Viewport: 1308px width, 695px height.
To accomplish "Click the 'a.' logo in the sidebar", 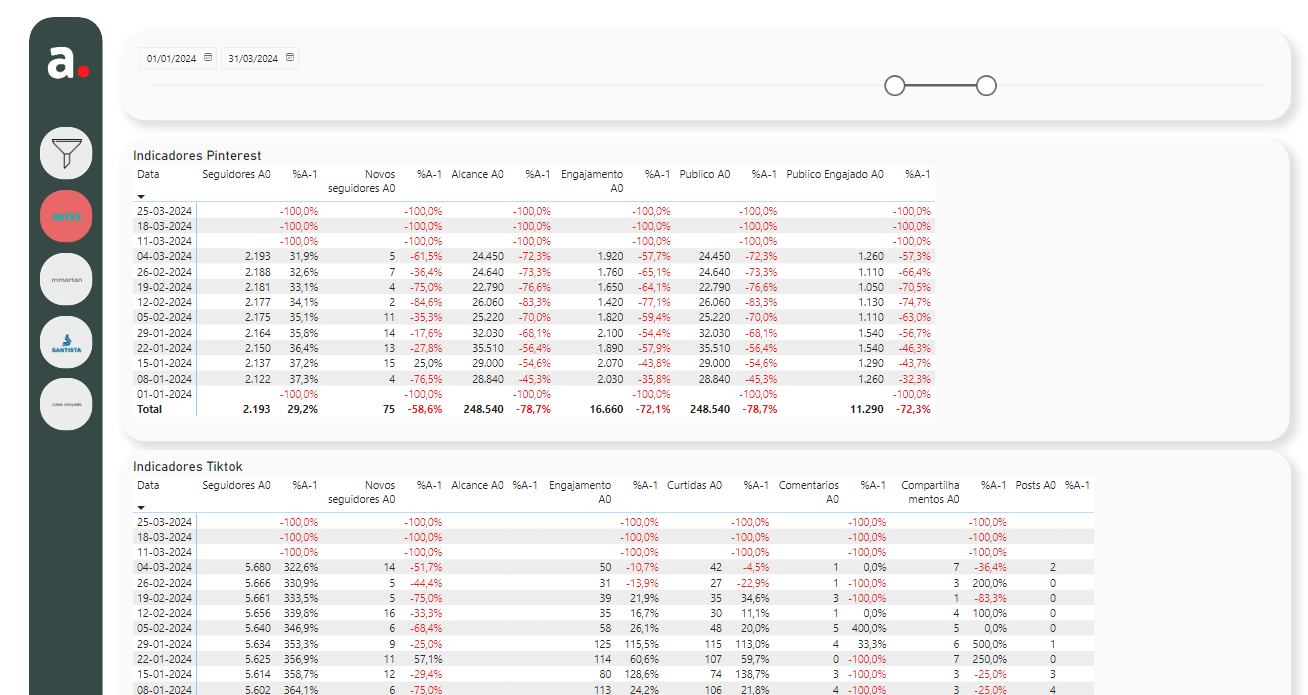I will (x=67, y=63).
